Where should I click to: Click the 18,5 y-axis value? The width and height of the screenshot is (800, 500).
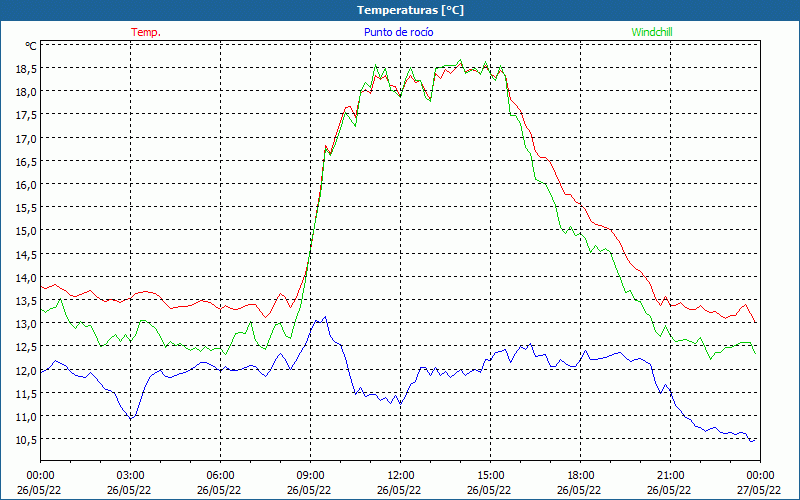coord(27,68)
